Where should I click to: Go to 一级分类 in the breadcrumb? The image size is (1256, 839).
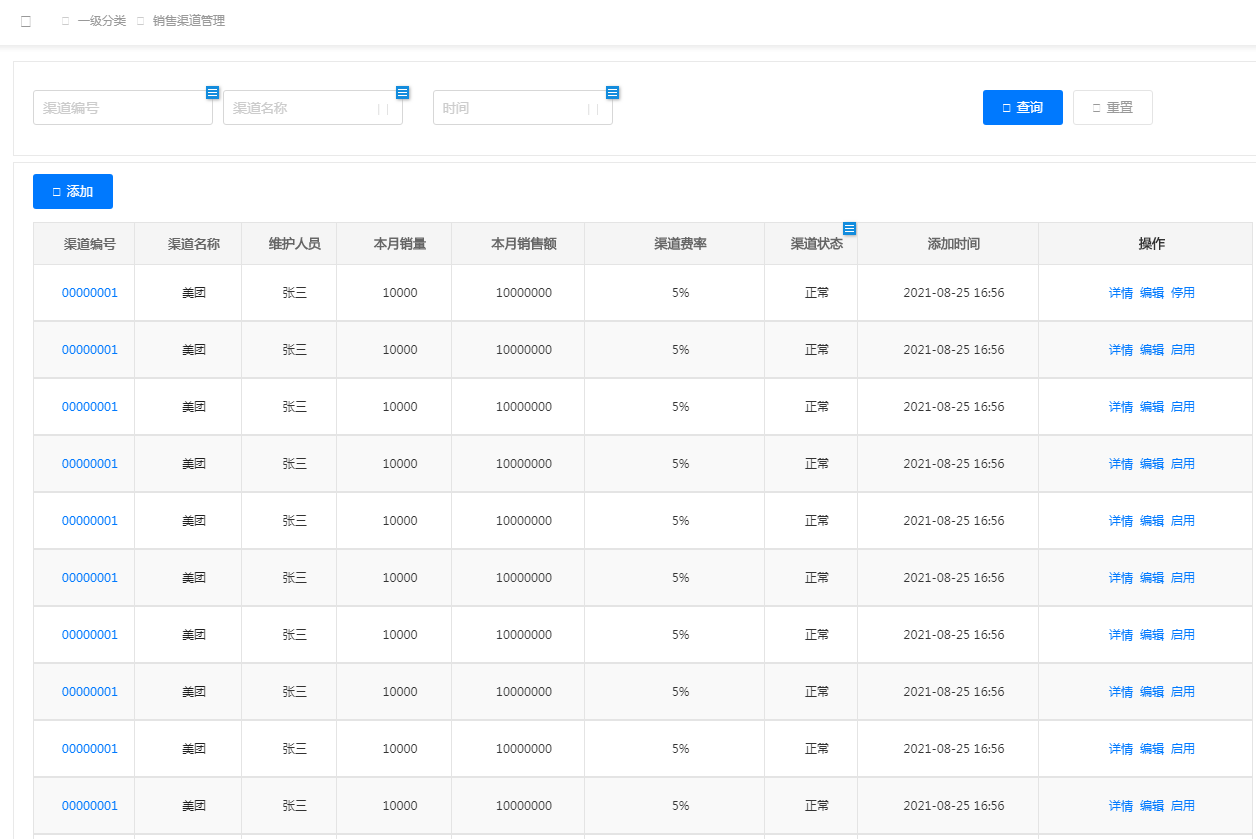tap(102, 21)
